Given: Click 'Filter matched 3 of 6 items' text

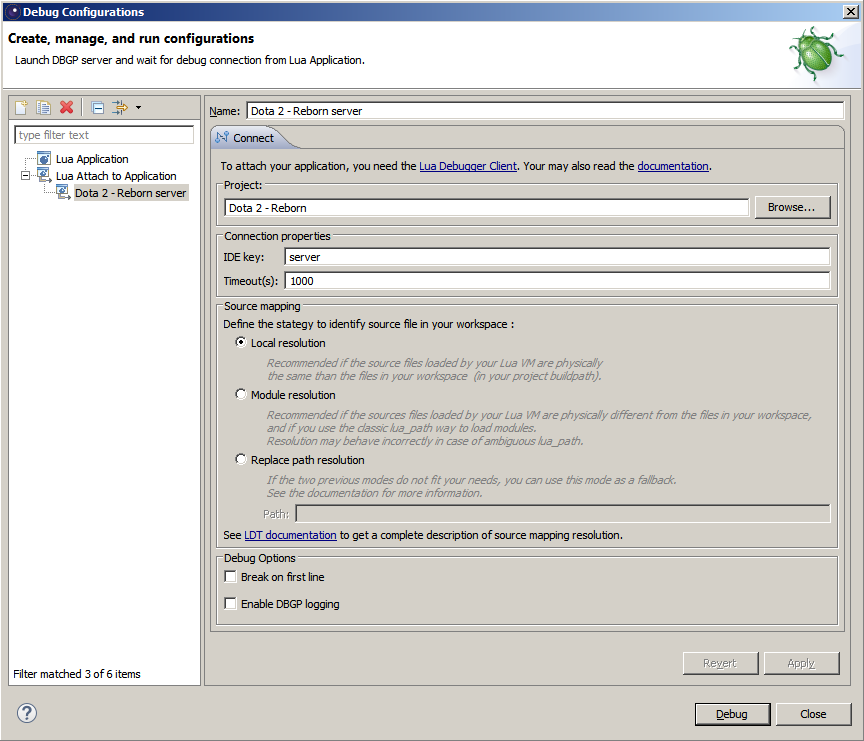Looking at the screenshot, I should [x=77, y=674].
